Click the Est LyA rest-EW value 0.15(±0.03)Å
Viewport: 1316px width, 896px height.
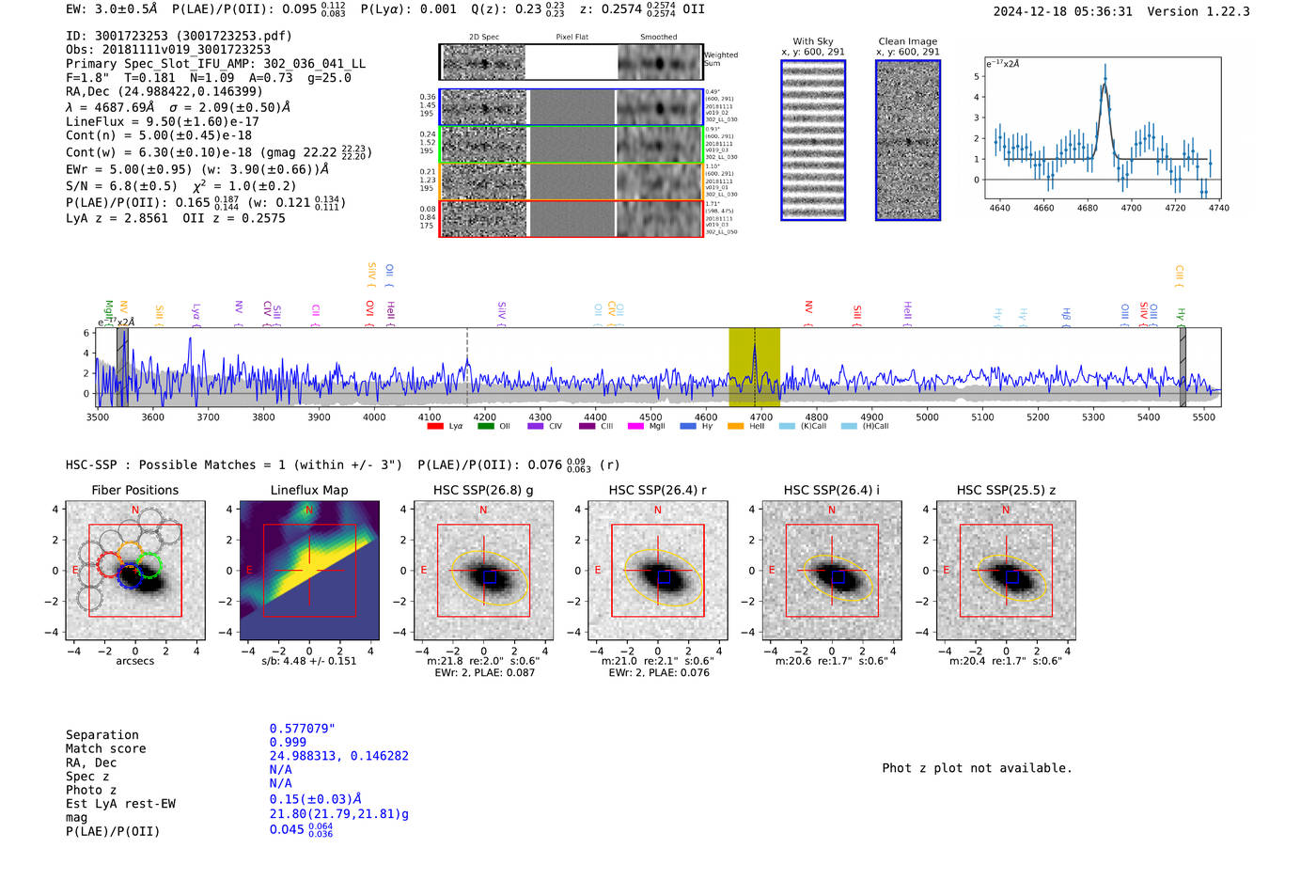coord(316,799)
